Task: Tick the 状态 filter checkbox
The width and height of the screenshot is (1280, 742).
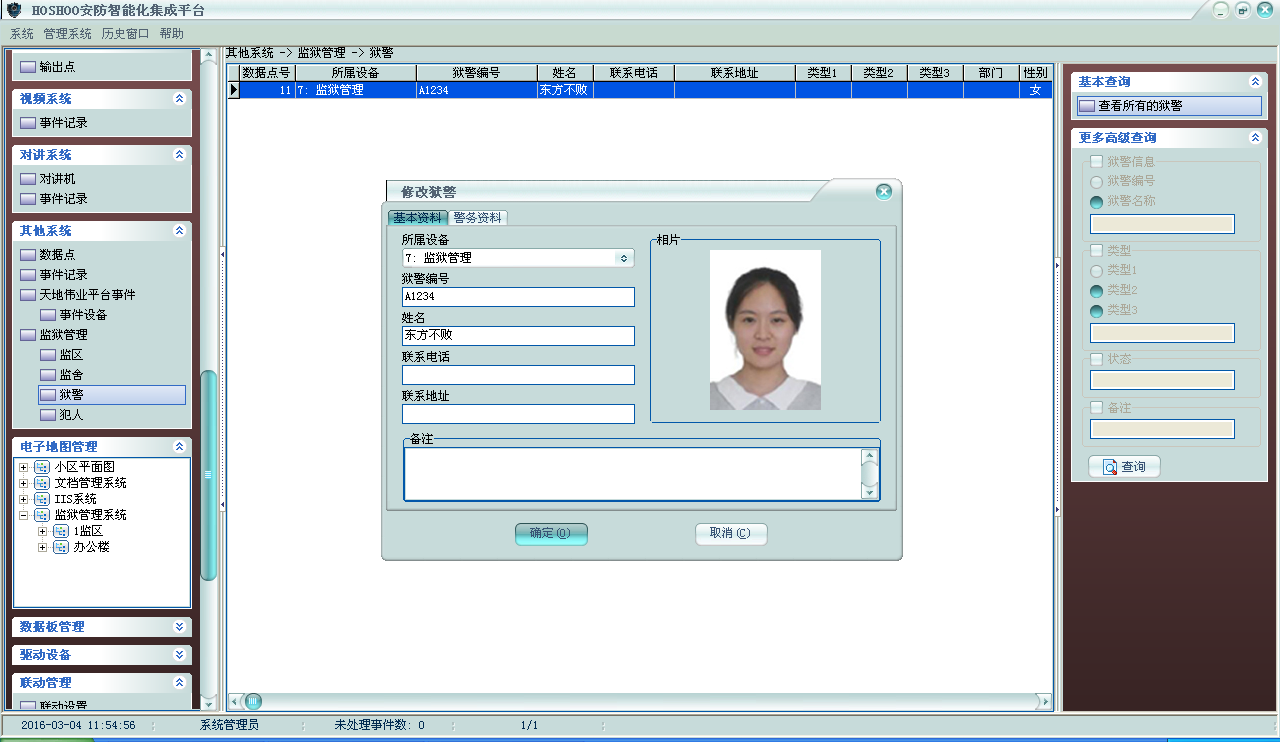Action: click(1097, 359)
